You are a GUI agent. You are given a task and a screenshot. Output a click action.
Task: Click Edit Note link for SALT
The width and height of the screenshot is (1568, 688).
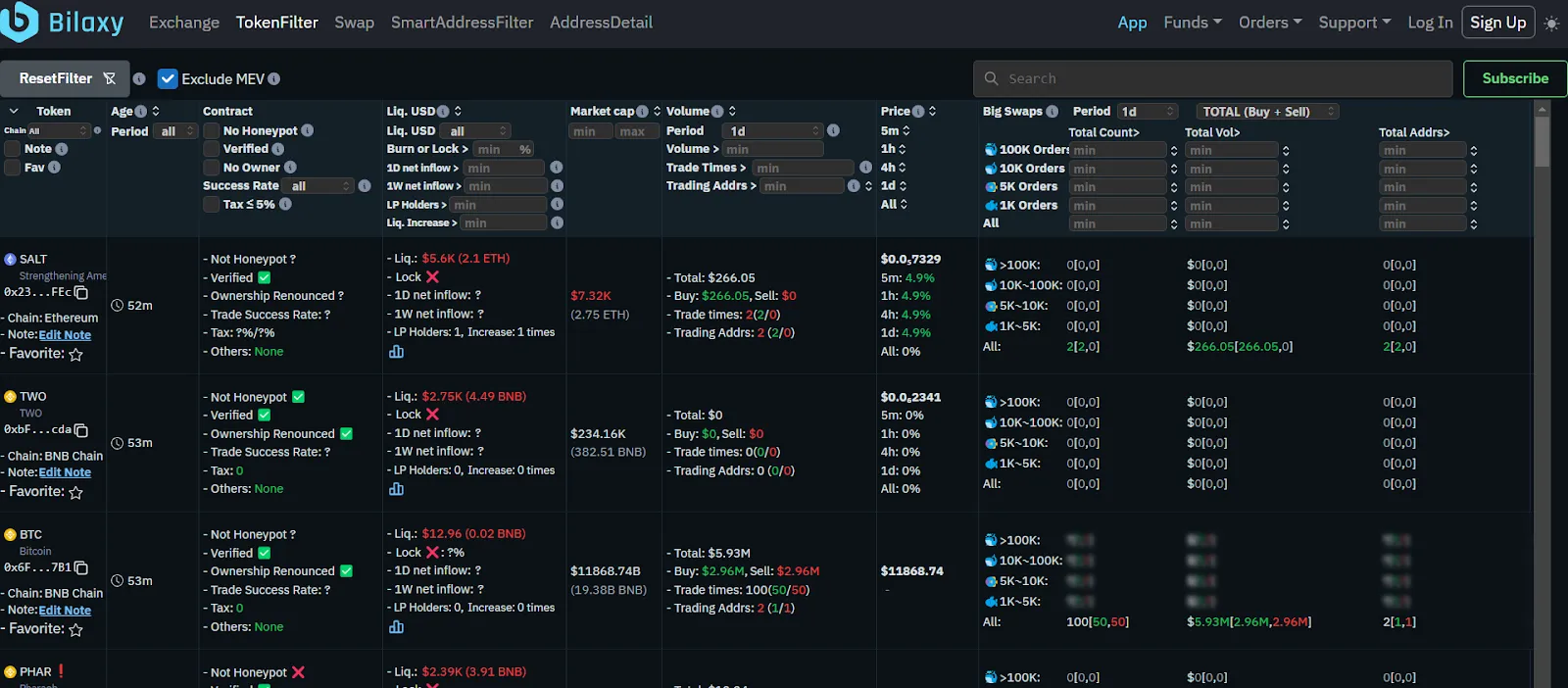coord(65,335)
